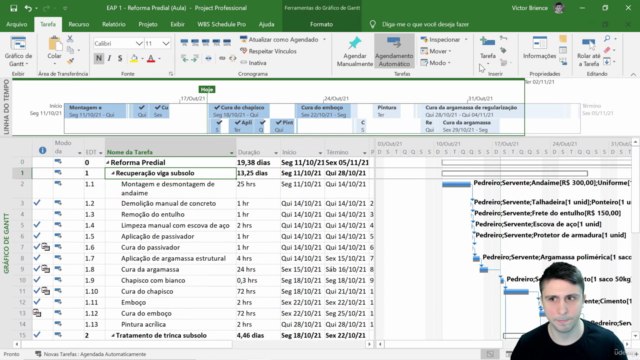
Task: Click the note icon on row 13
Action: (x=37, y=313)
